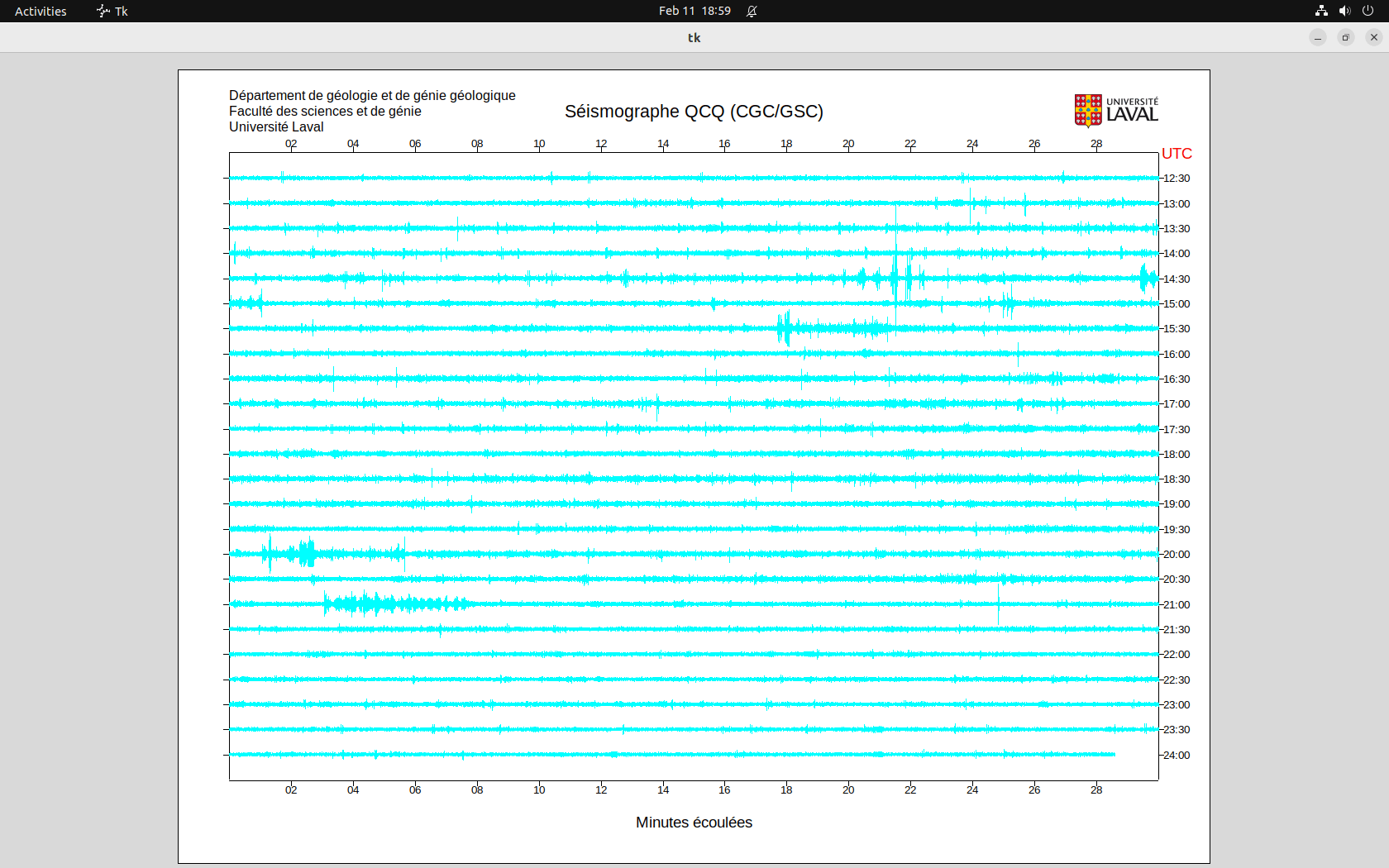
Task: Open the power menu icon
Action: coord(1368,11)
